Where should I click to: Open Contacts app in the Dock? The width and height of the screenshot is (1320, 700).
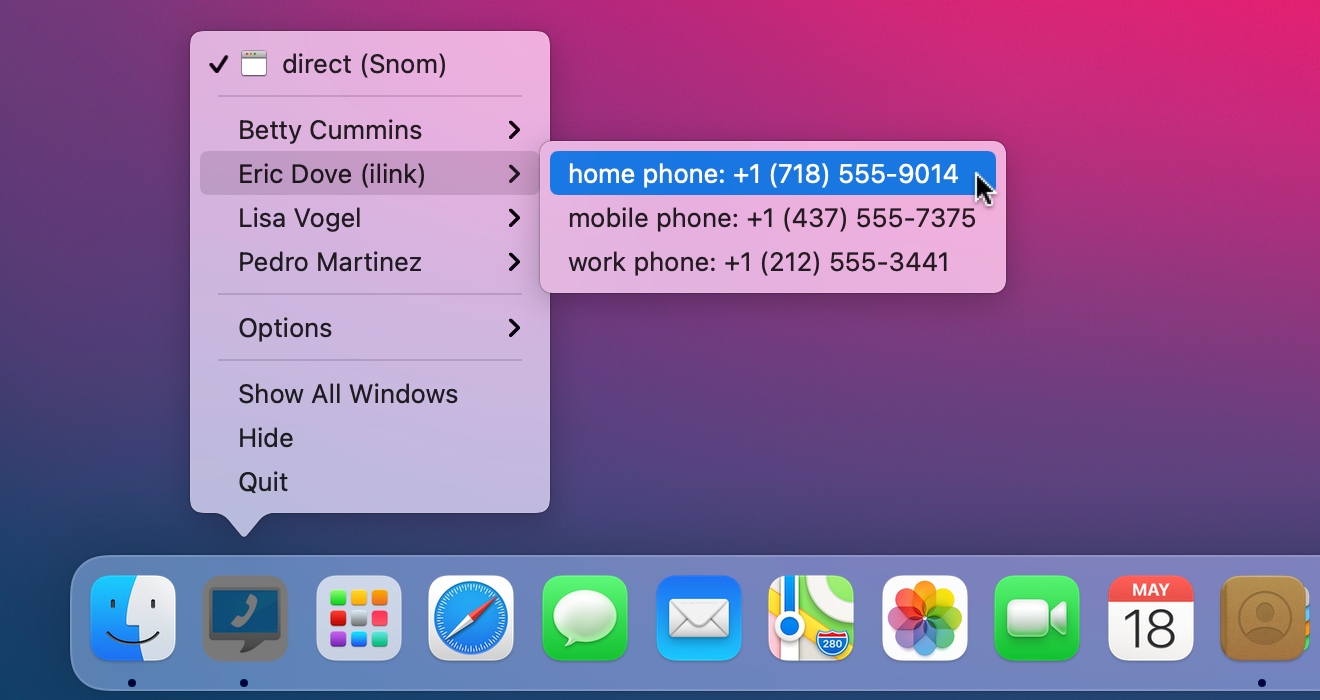[x=1263, y=618]
